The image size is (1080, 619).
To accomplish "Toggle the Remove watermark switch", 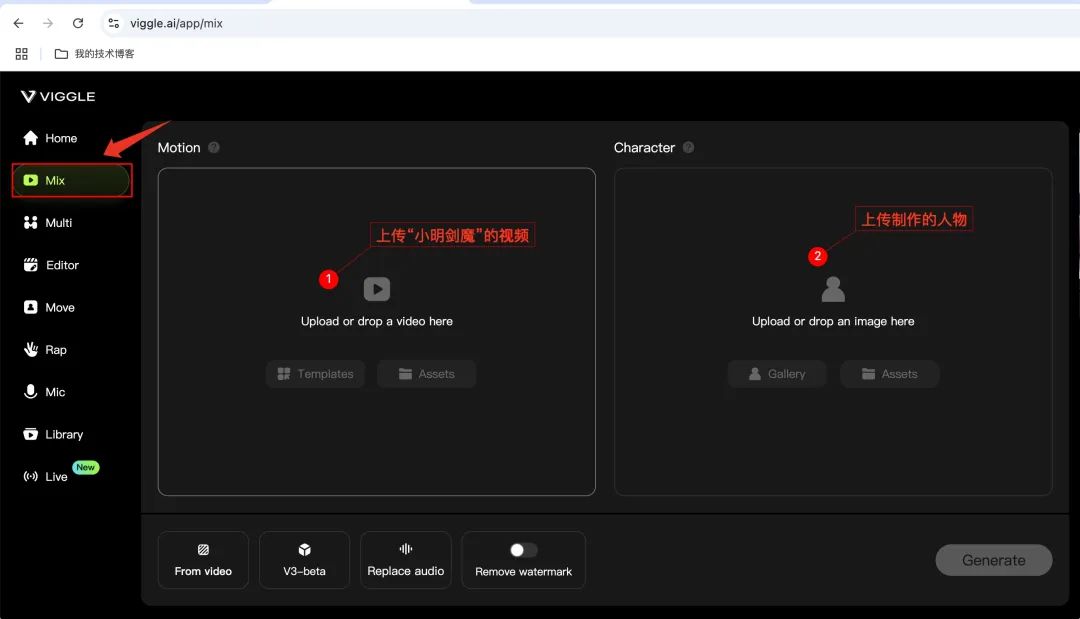I will pos(523,550).
